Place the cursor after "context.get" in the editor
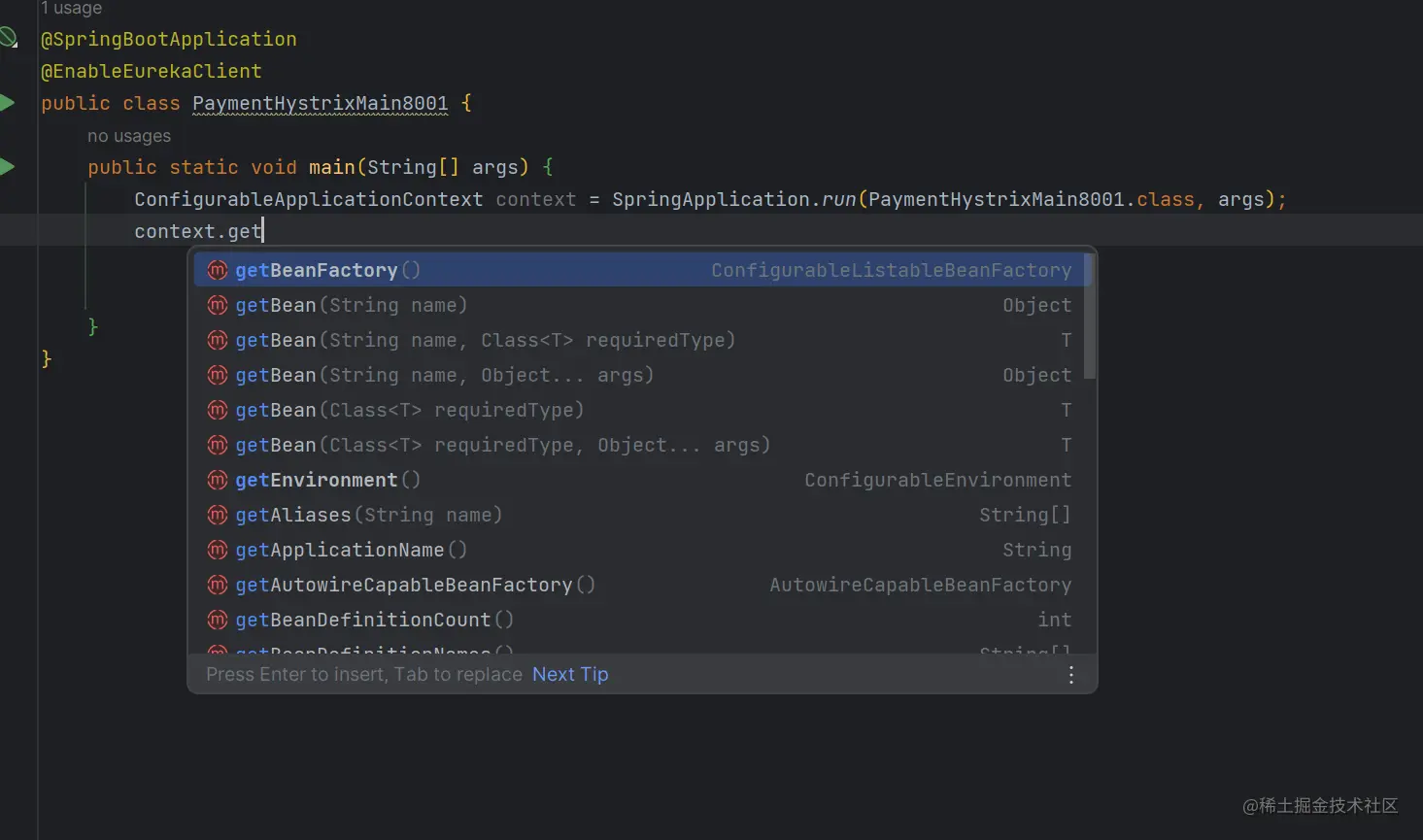 [263, 231]
